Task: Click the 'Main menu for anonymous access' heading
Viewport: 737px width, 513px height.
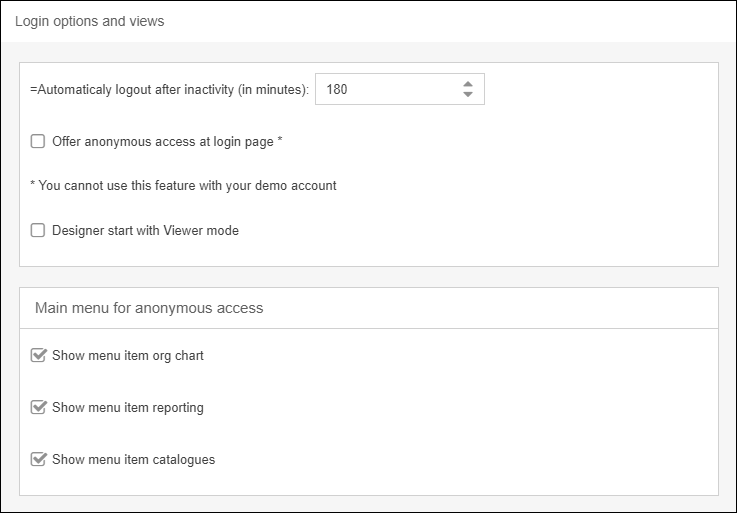Action: (149, 308)
